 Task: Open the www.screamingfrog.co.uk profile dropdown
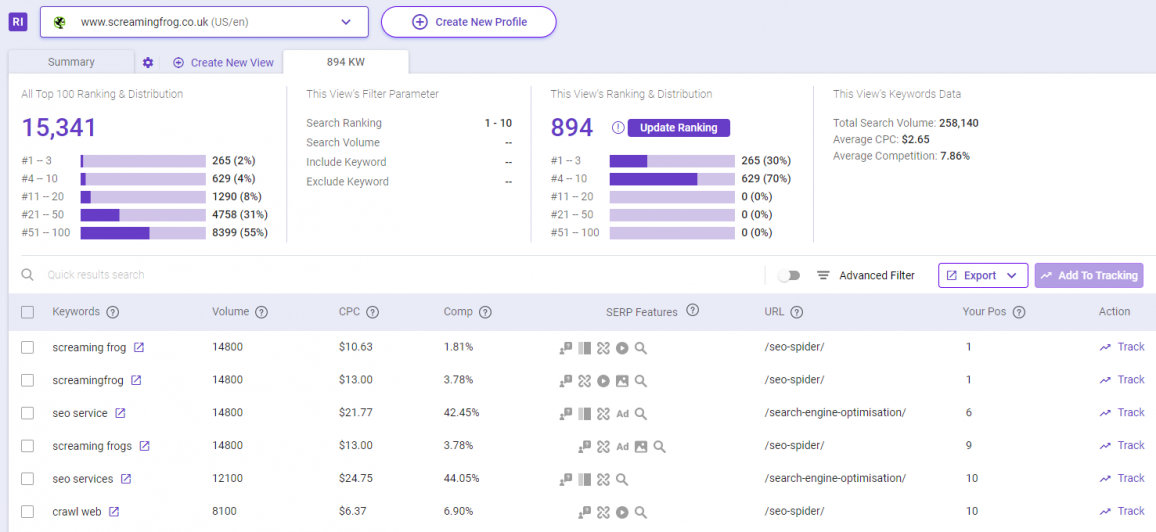coord(204,22)
